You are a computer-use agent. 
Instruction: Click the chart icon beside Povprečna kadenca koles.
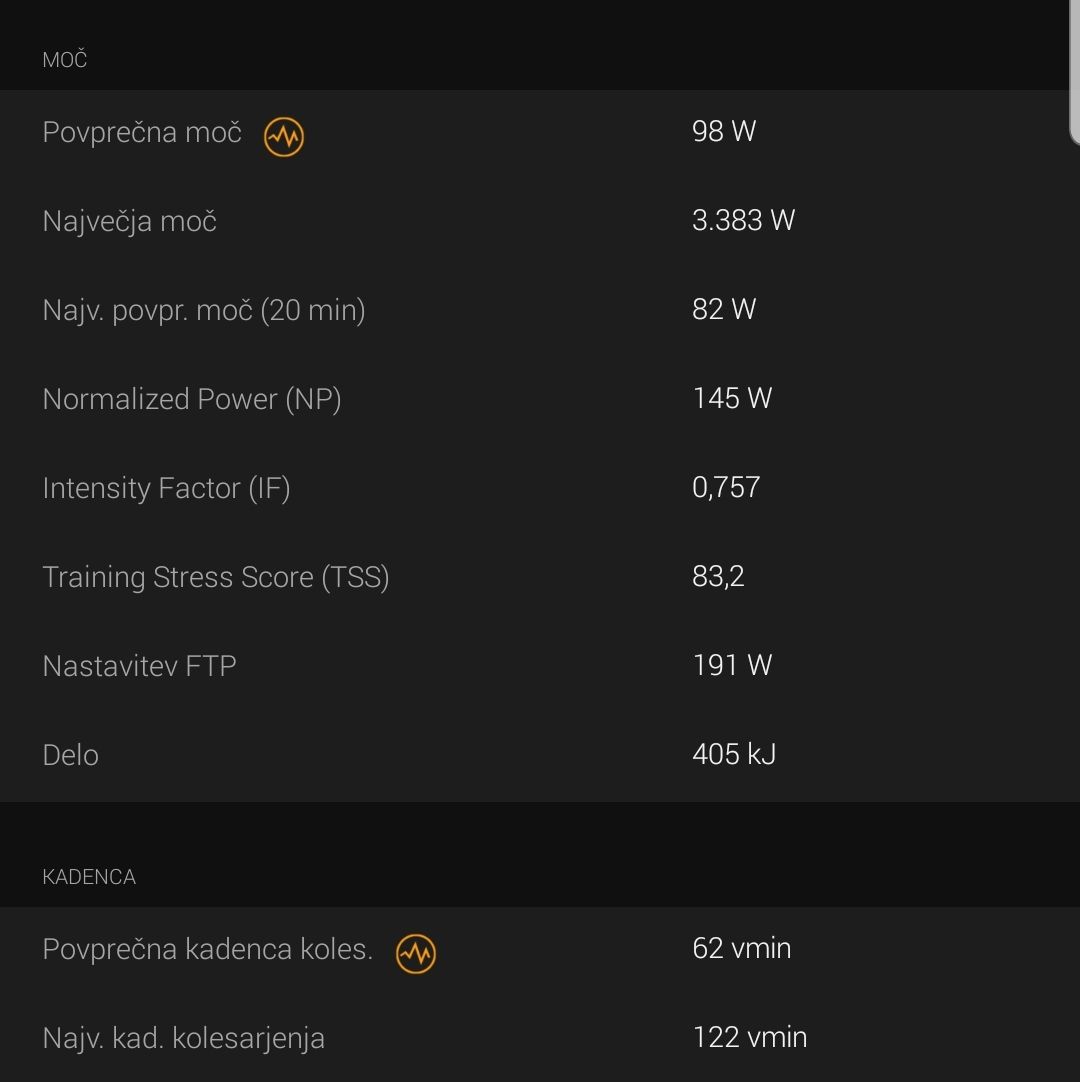416,954
